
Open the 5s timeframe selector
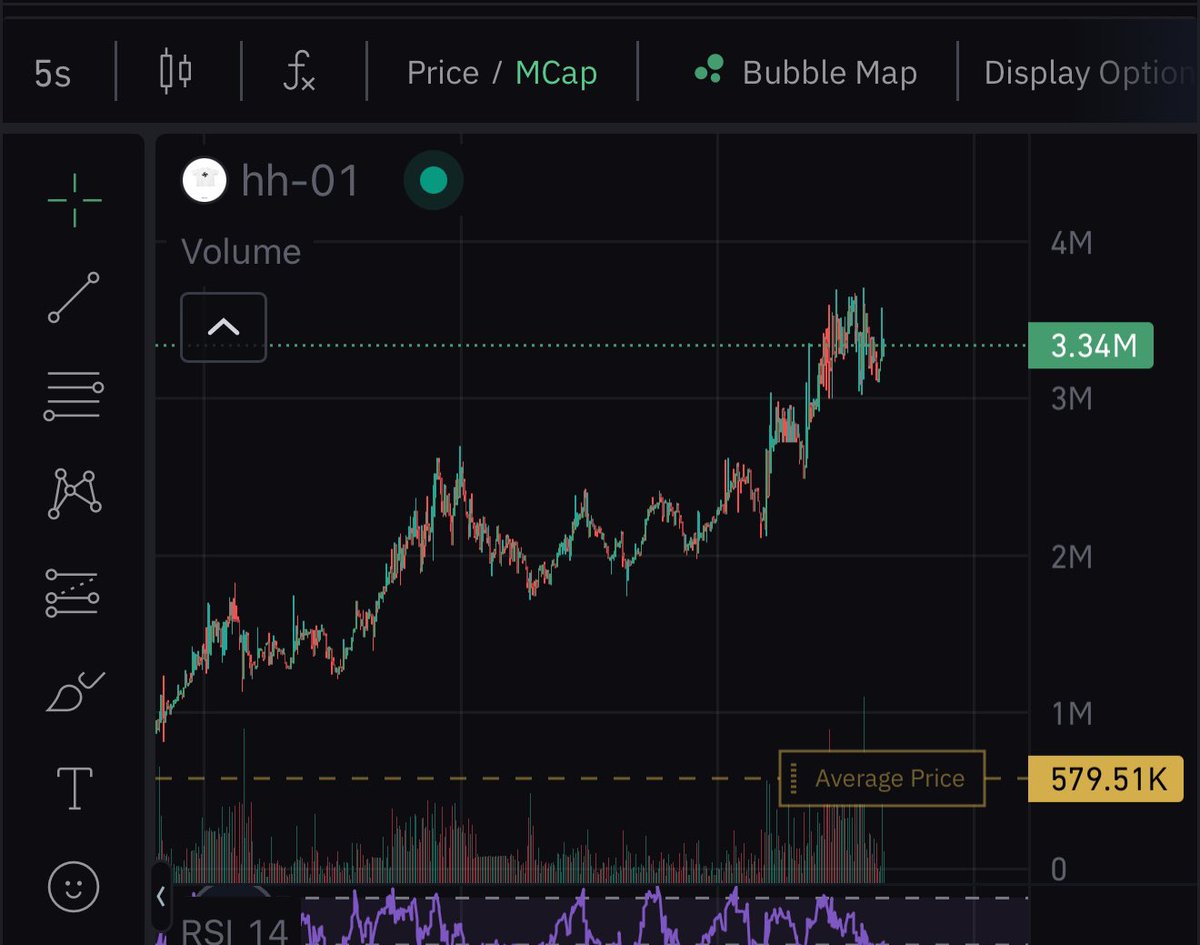click(53, 73)
